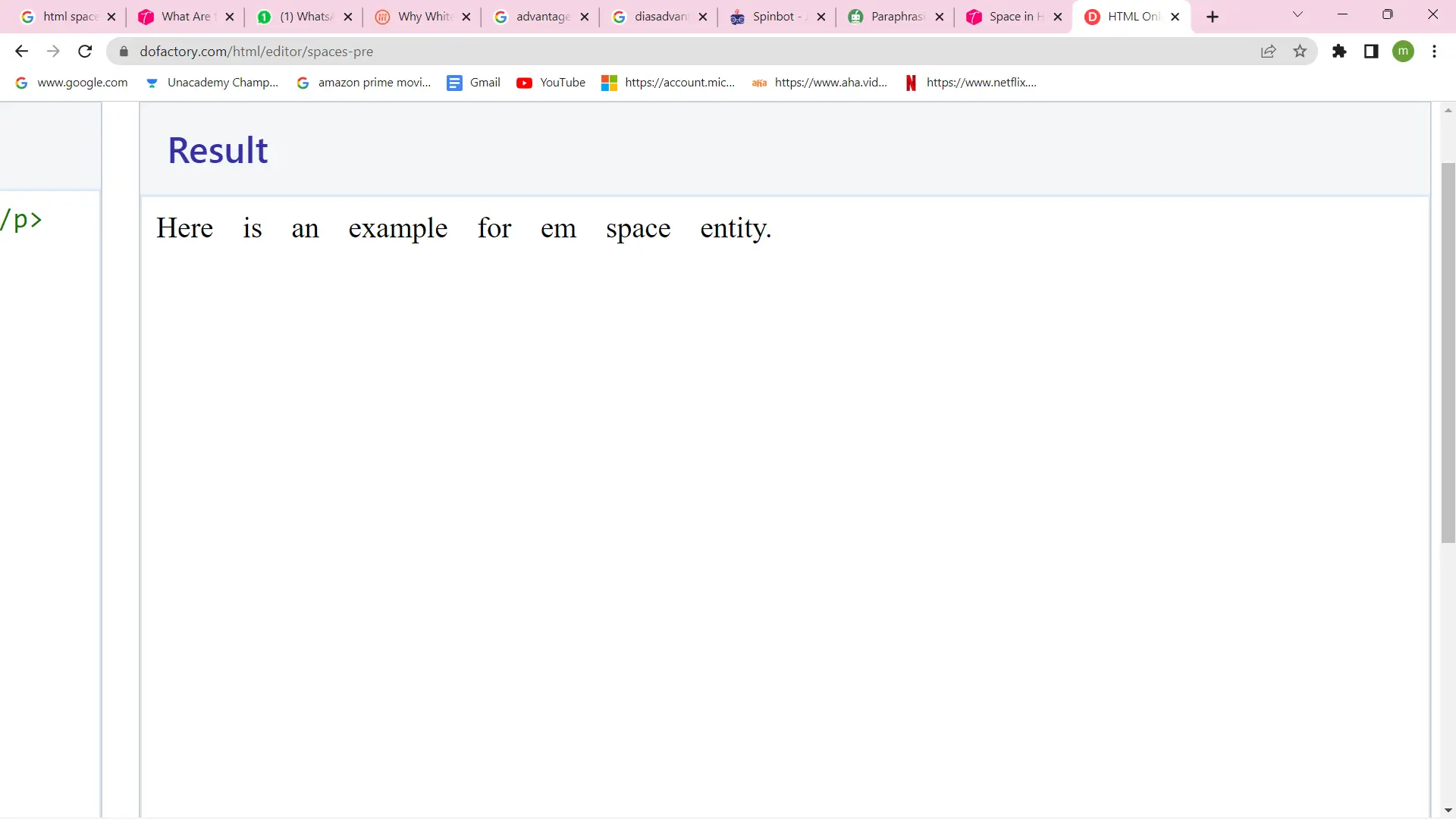Image resolution: width=1456 pixels, height=819 pixels.
Task: Click the HTML On tab
Action: coord(1130,16)
